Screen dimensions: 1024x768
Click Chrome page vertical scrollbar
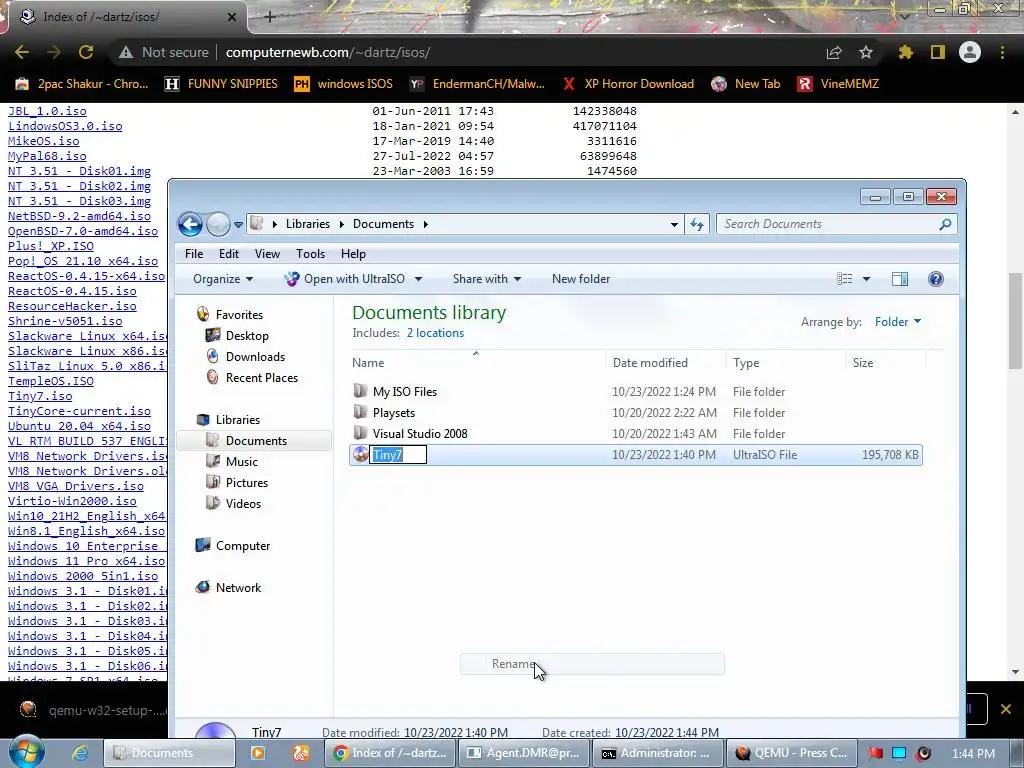pyautogui.click(x=1016, y=320)
